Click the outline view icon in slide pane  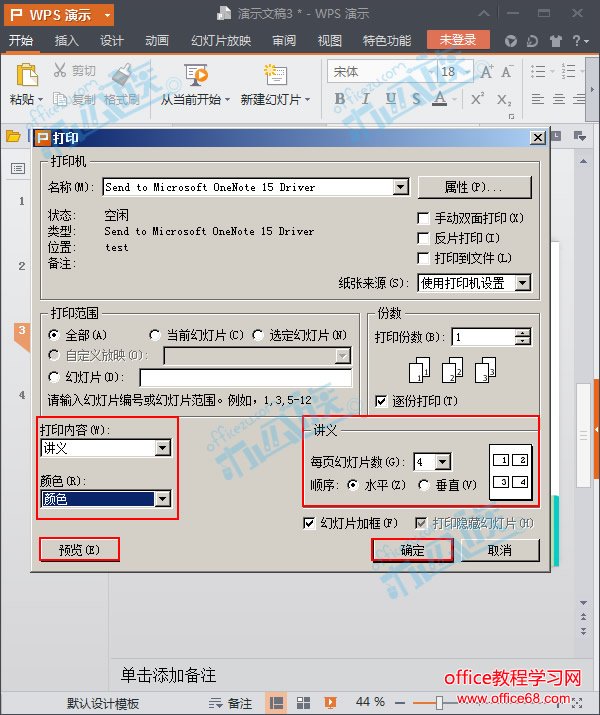(x=18, y=169)
